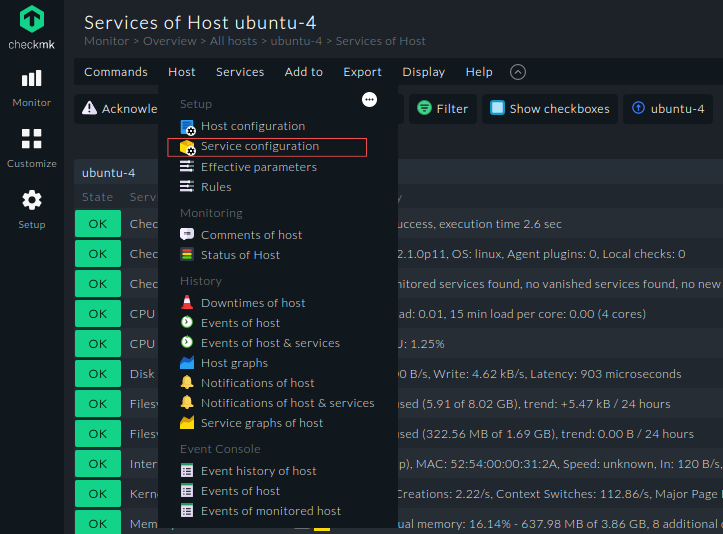Click the Checkmk logo icon
Viewport: 723px width, 534px height.
coord(32,19)
